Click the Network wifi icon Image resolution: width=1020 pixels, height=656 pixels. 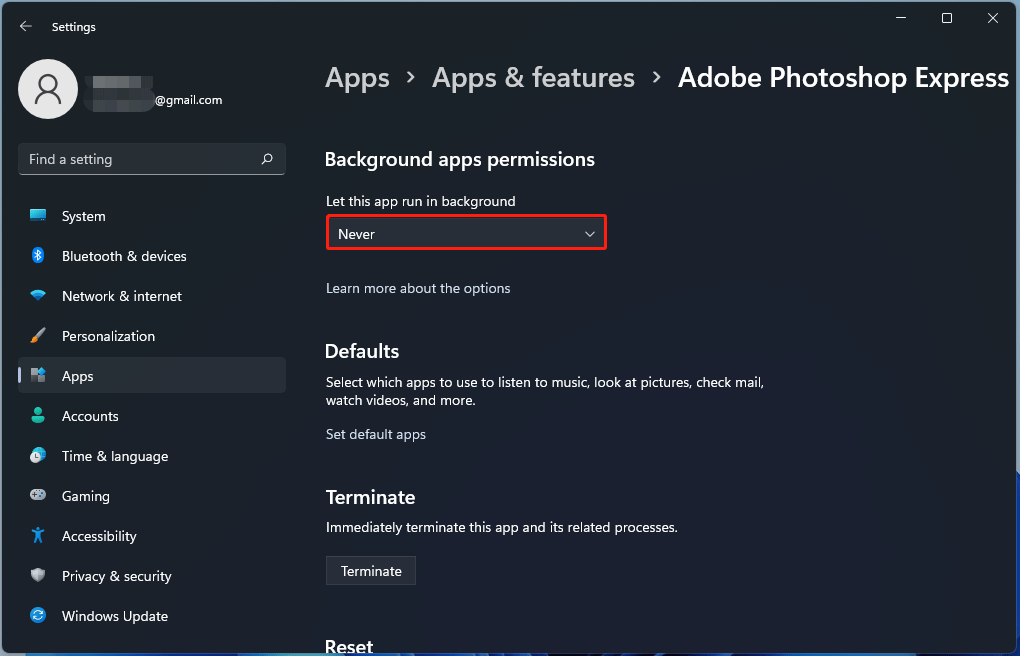click(38, 295)
